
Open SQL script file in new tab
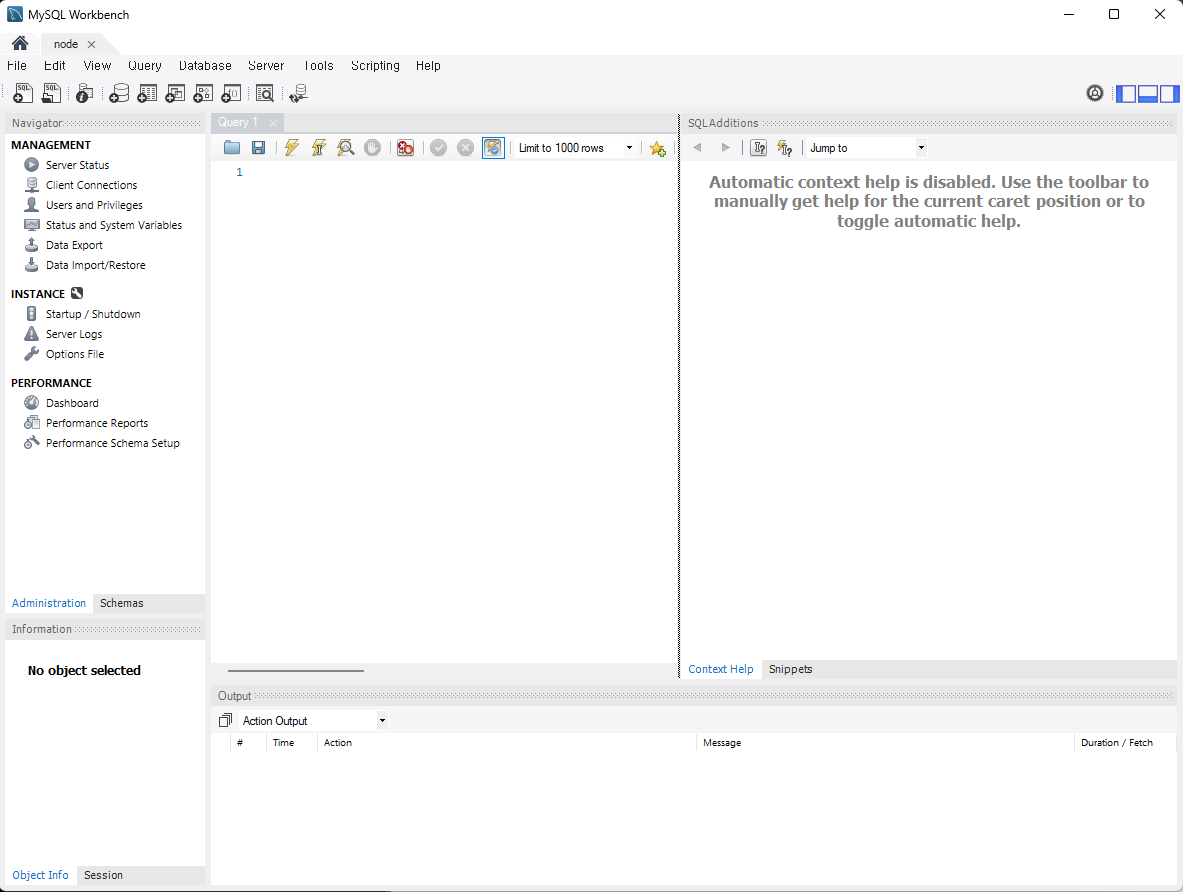[x=51, y=93]
